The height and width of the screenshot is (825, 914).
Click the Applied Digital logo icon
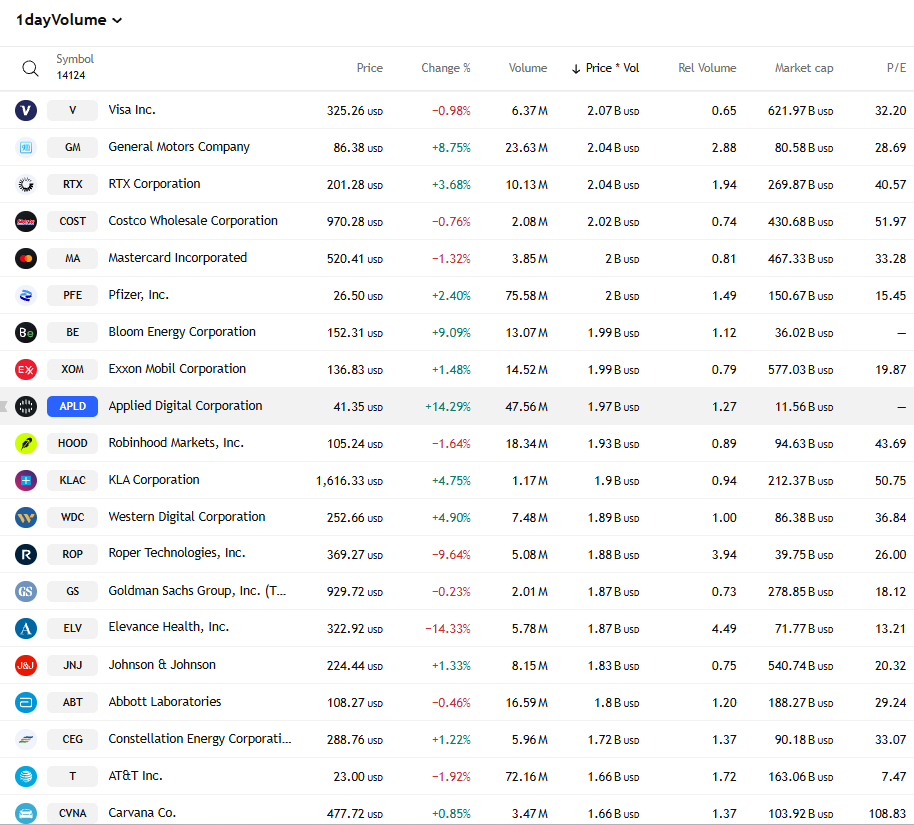(x=26, y=406)
